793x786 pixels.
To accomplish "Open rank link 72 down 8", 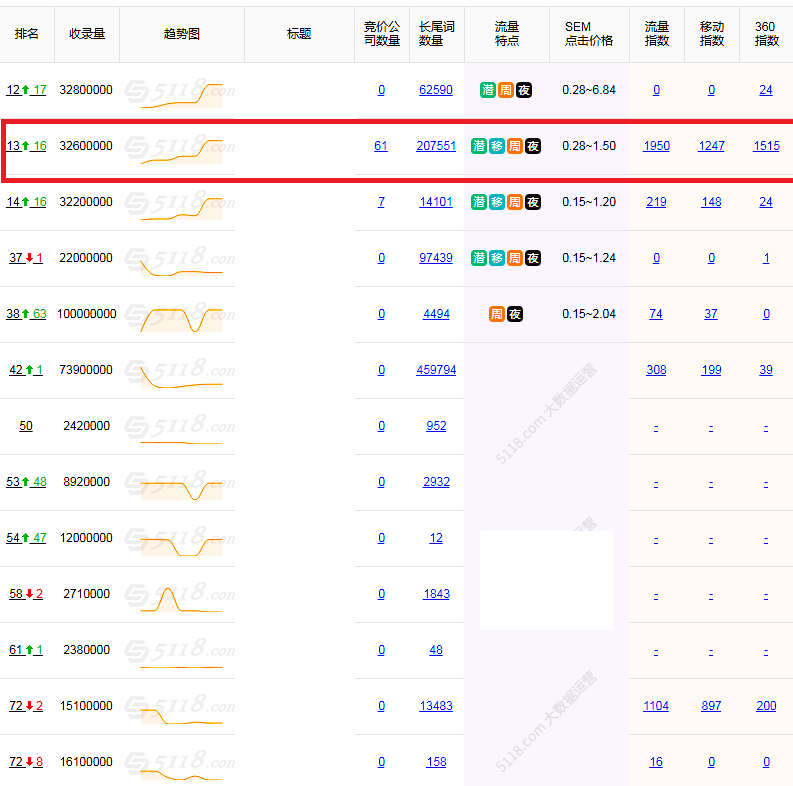I will click(x=26, y=762).
